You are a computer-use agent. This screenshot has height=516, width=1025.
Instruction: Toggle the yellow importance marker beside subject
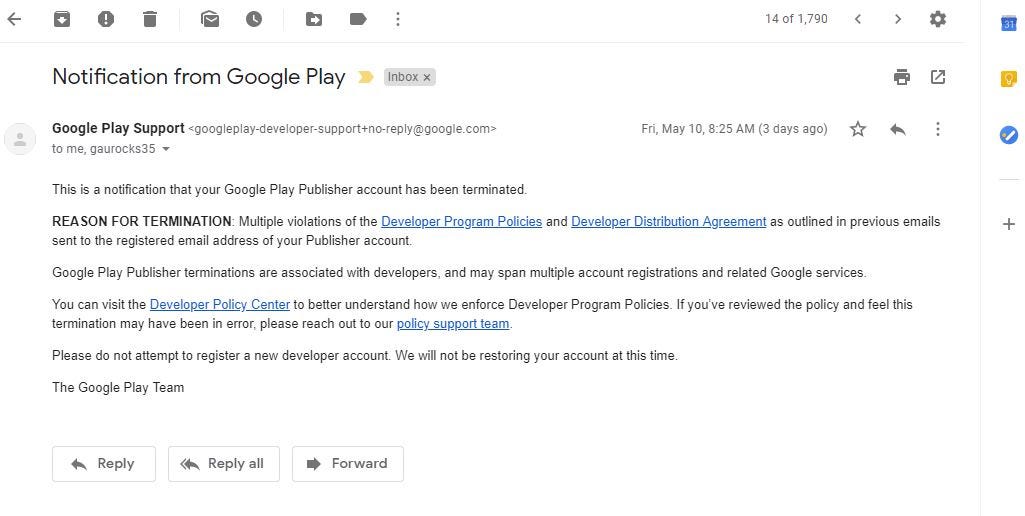point(366,77)
